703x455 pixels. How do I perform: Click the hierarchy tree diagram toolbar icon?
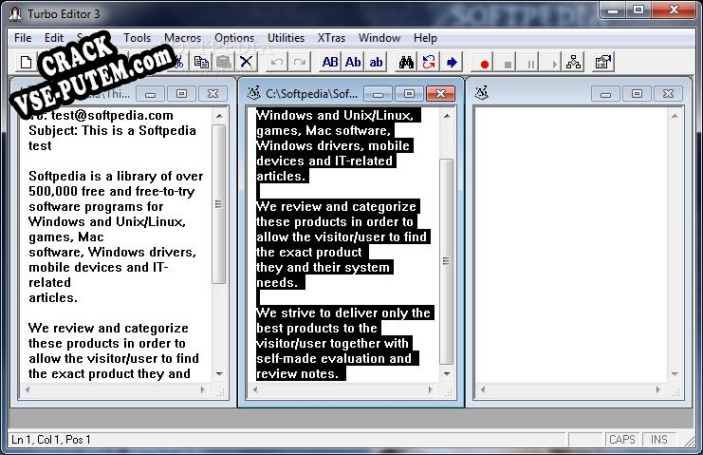pyautogui.click(x=573, y=62)
